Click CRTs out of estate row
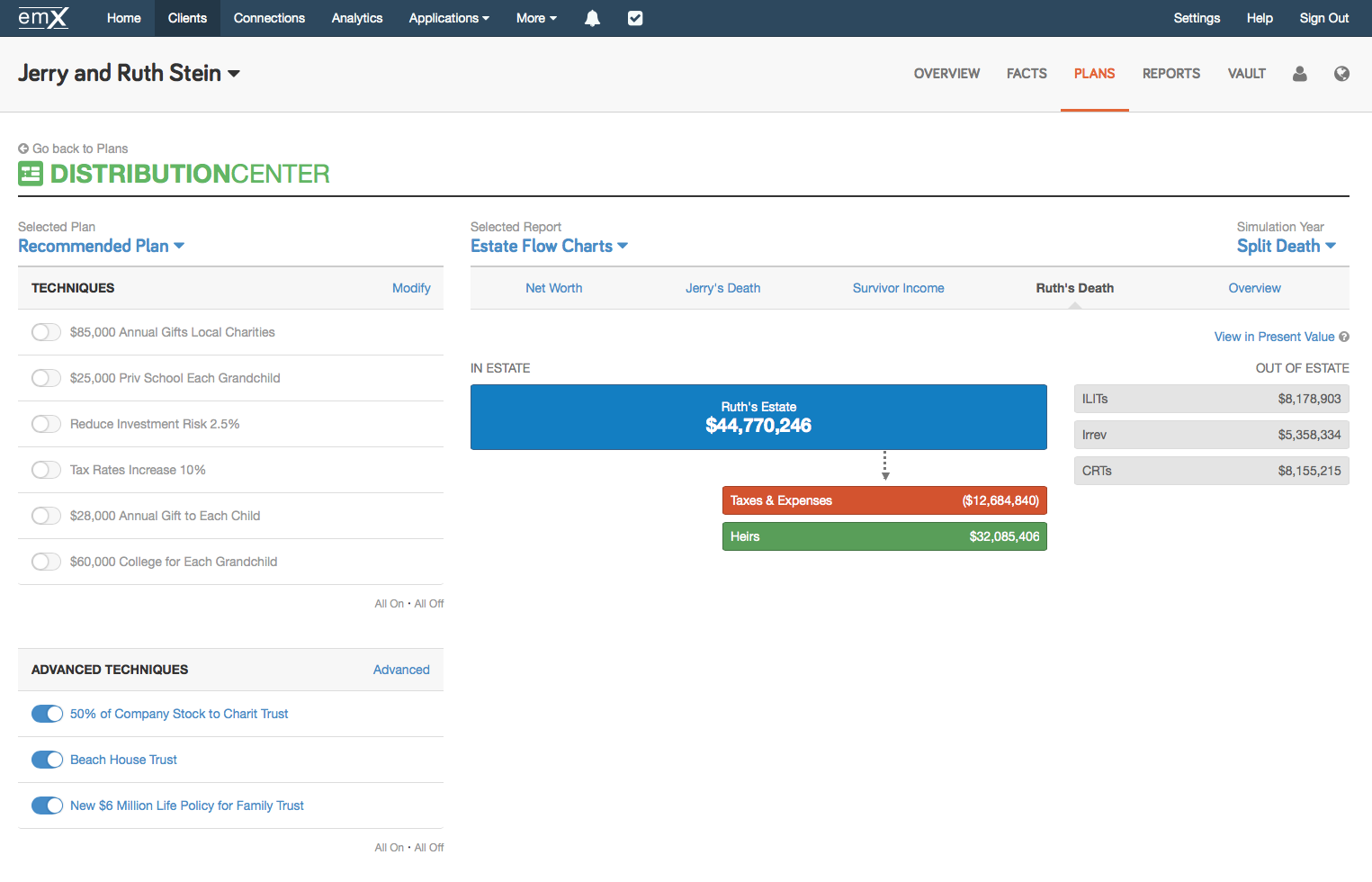Viewport: 1372px width, 882px height. 1211,471
